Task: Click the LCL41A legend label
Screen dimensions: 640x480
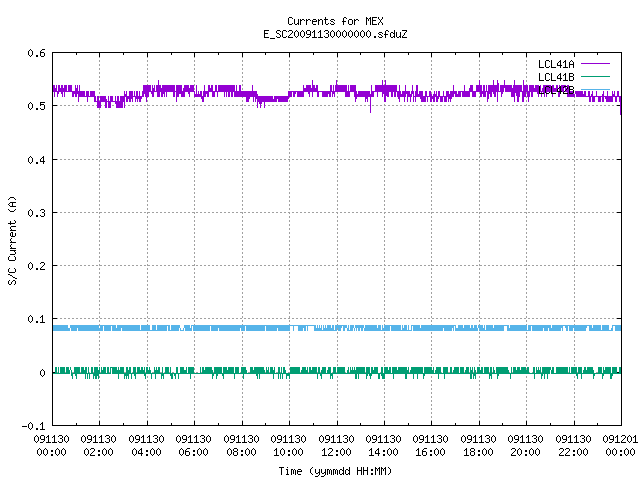Action: [x=556, y=64]
